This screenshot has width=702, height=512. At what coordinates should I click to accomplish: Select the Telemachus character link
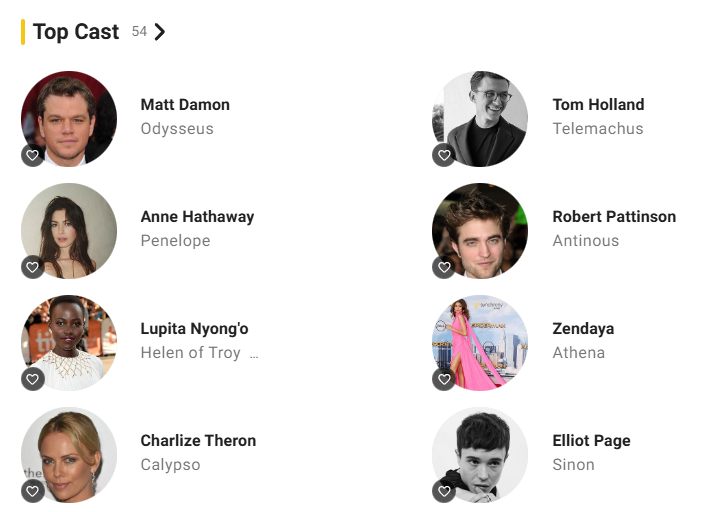coord(598,129)
